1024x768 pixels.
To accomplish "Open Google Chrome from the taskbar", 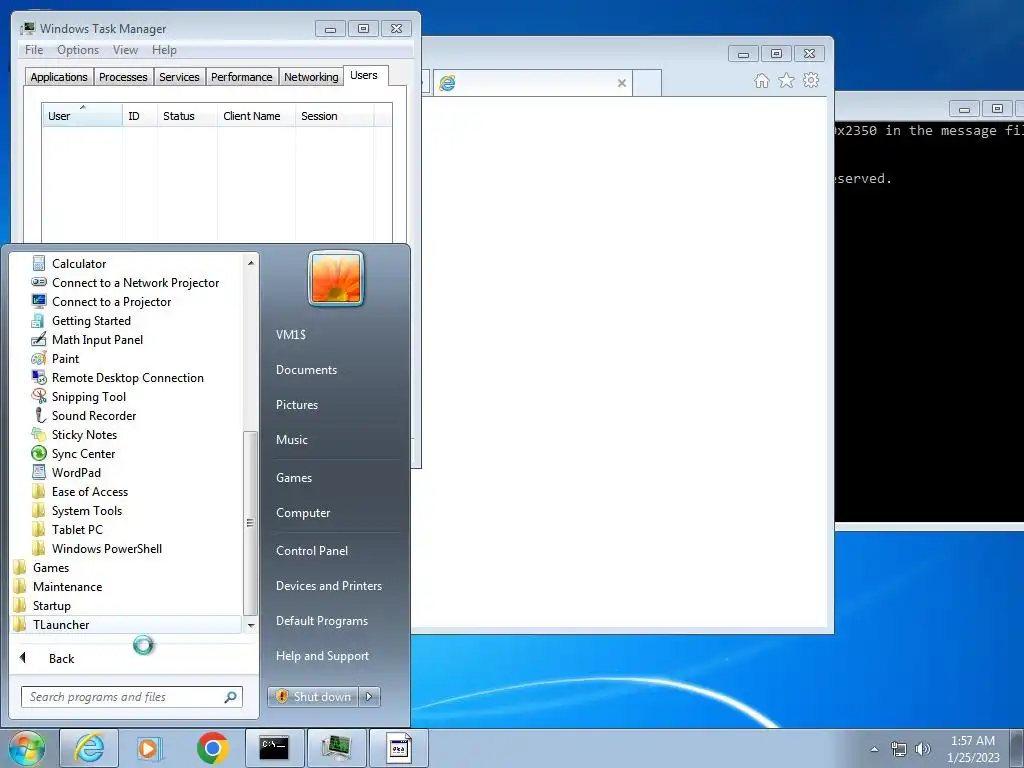I will coord(212,748).
